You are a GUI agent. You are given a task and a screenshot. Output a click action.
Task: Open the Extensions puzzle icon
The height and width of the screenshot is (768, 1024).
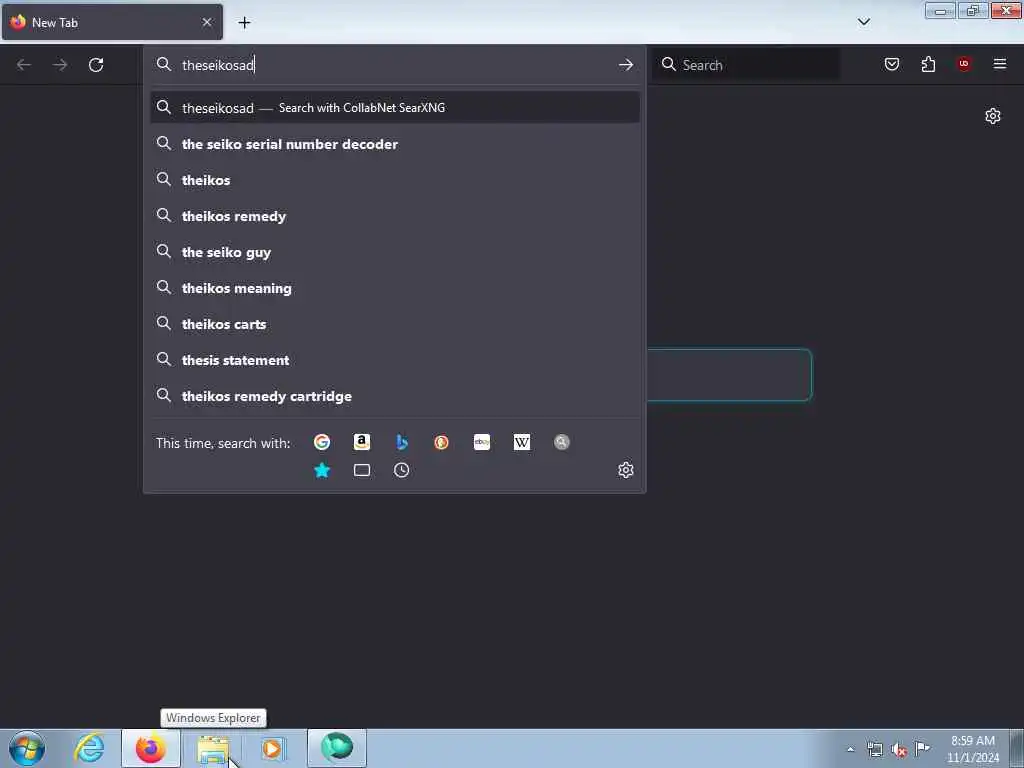[x=928, y=64]
